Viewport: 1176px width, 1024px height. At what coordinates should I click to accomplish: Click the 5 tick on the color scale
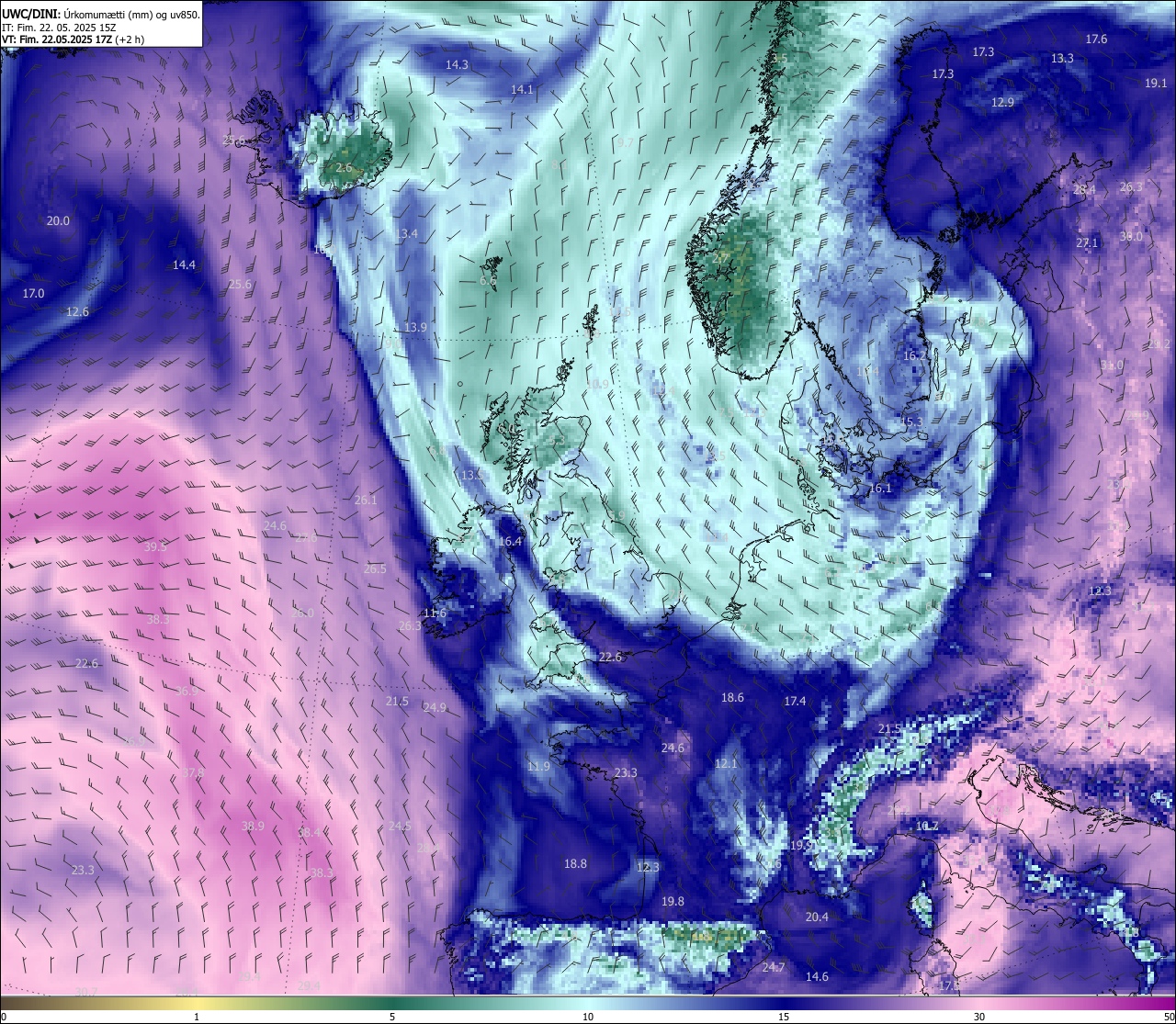tap(392, 1017)
